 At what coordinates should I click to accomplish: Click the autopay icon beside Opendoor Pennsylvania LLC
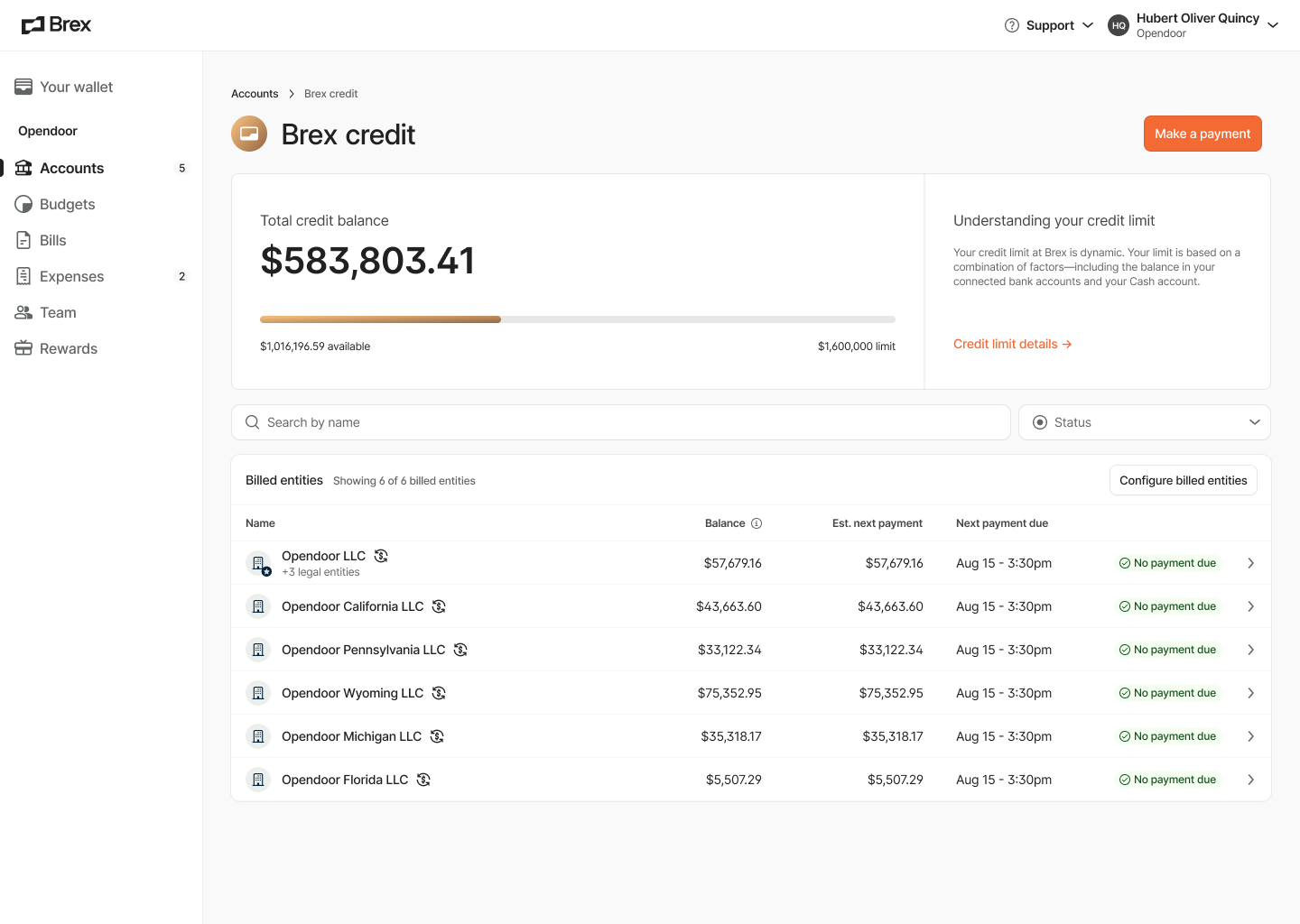pyautogui.click(x=460, y=650)
